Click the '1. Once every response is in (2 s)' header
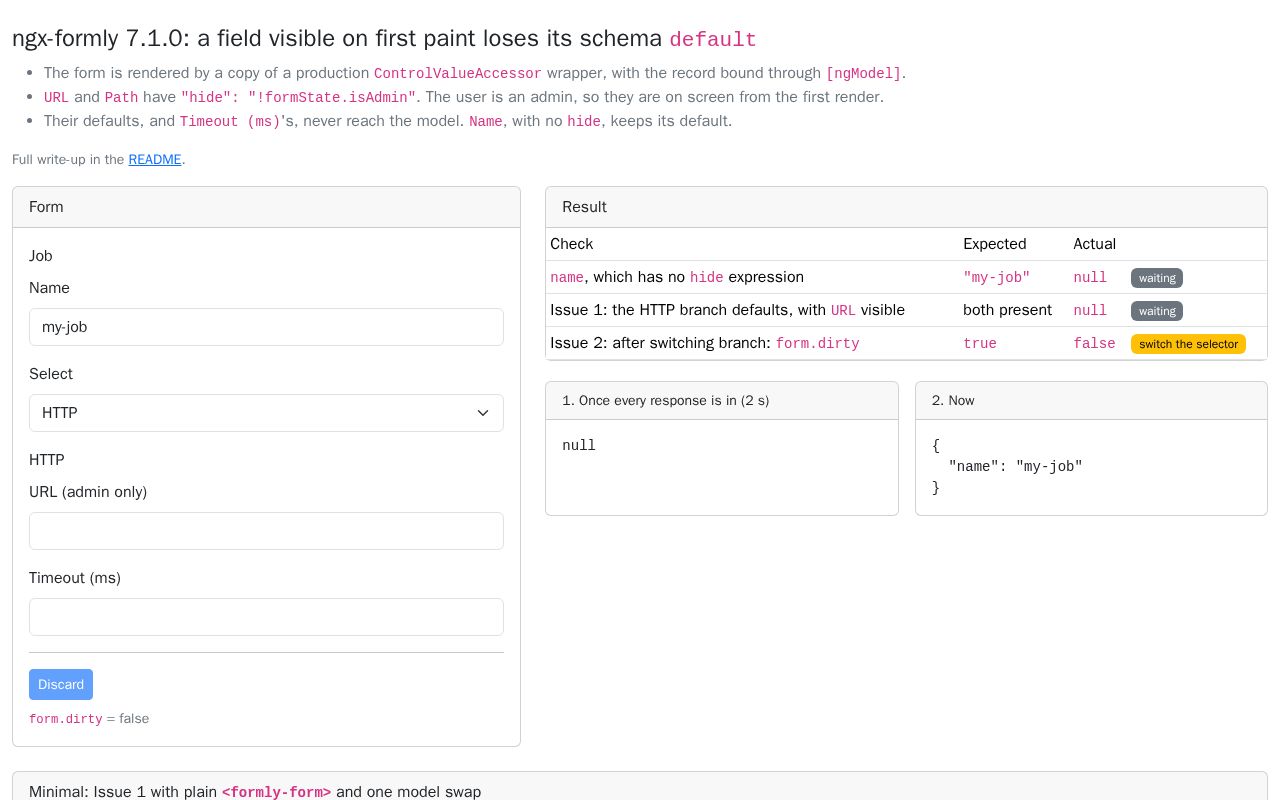This screenshot has height=800, width=1280. pyautogui.click(x=722, y=401)
